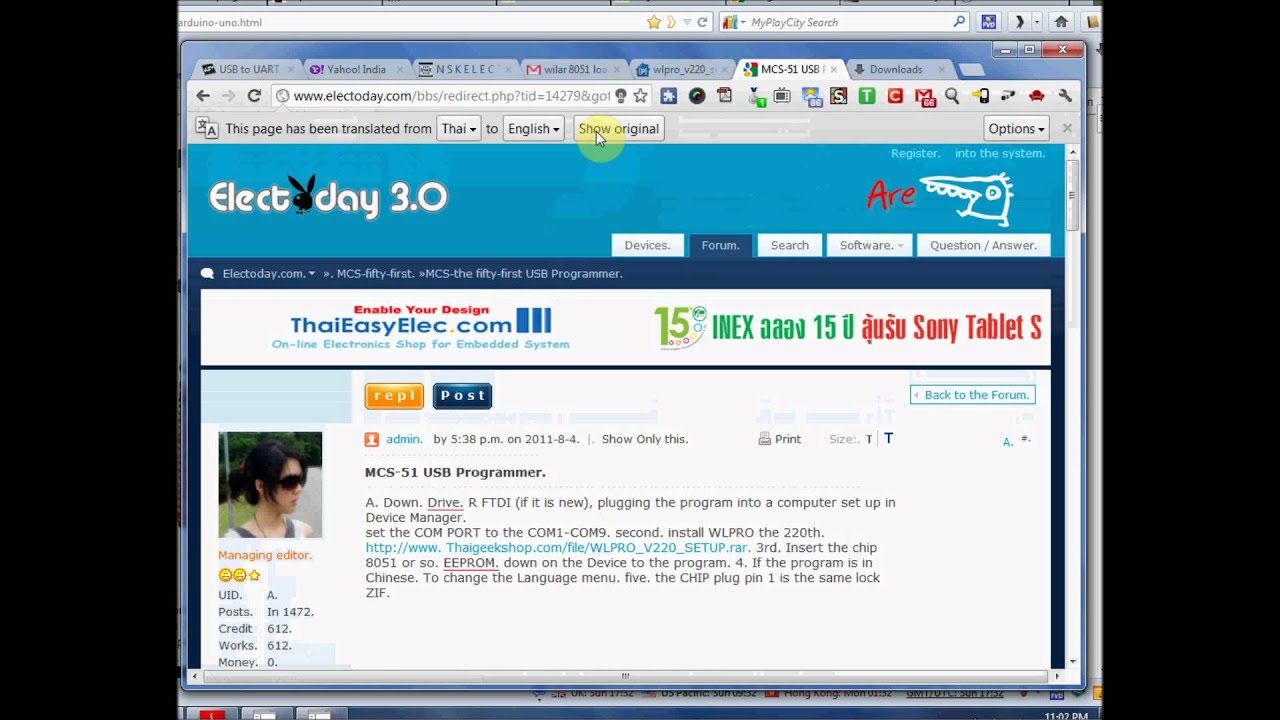The image size is (1280, 720).
Task: Open the INEX Sony Tablet banner
Action: click(848, 327)
